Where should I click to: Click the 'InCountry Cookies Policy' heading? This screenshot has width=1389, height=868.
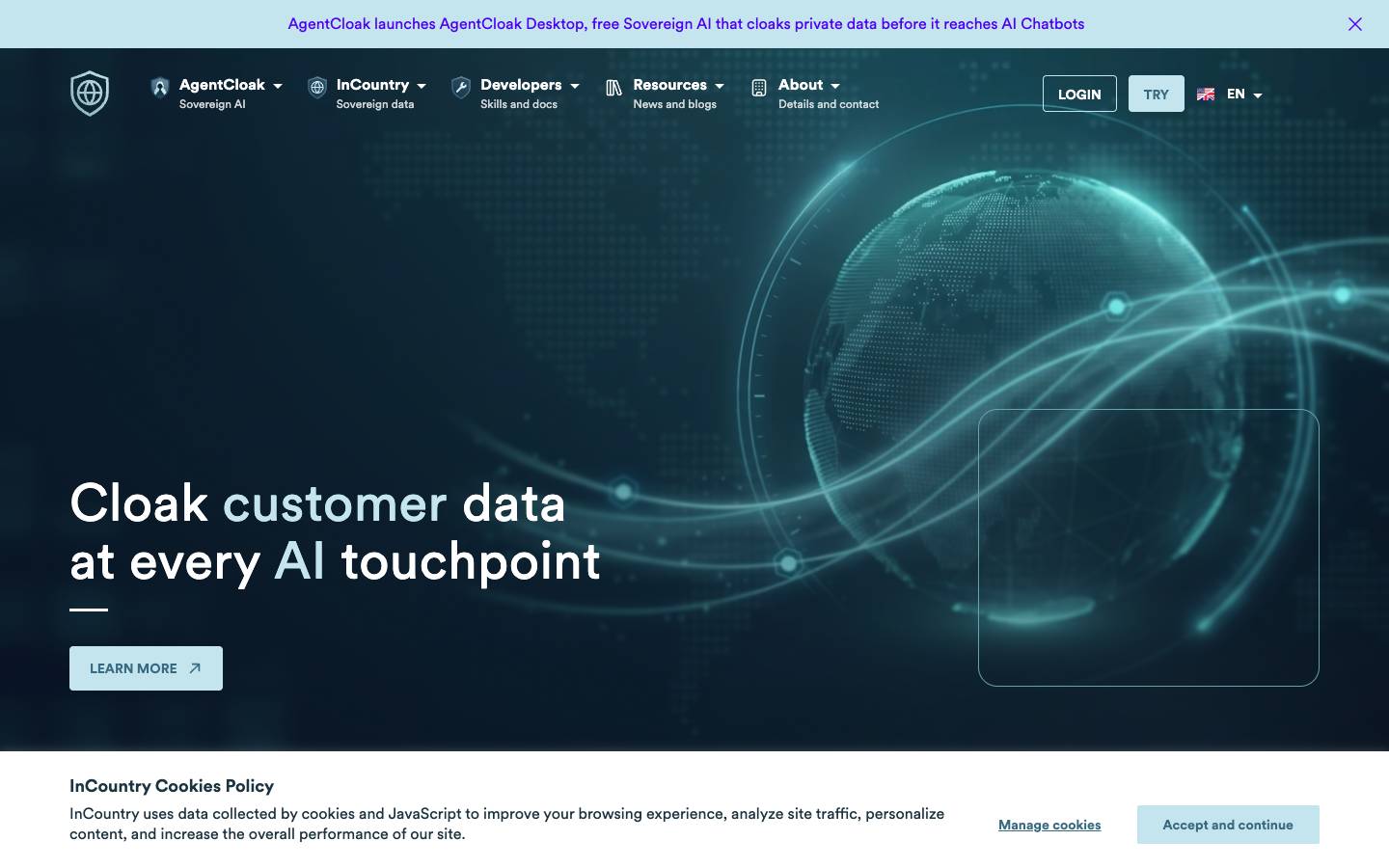(172, 786)
